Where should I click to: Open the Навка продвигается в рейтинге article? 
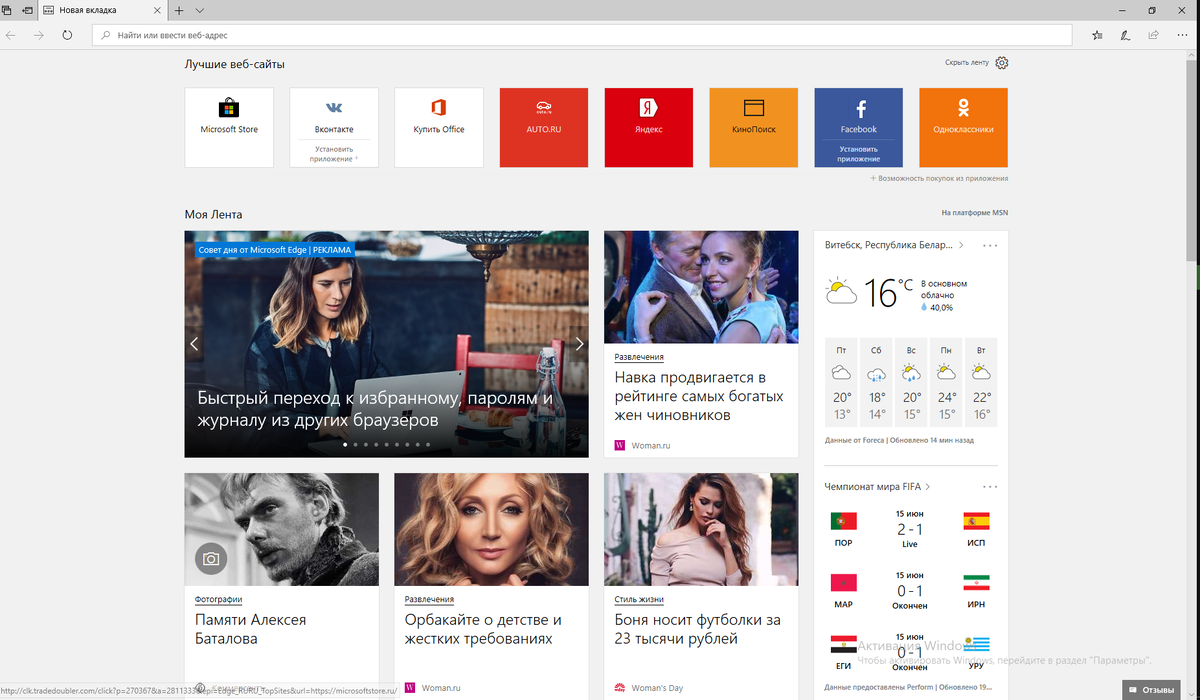pyautogui.click(x=701, y=344)
